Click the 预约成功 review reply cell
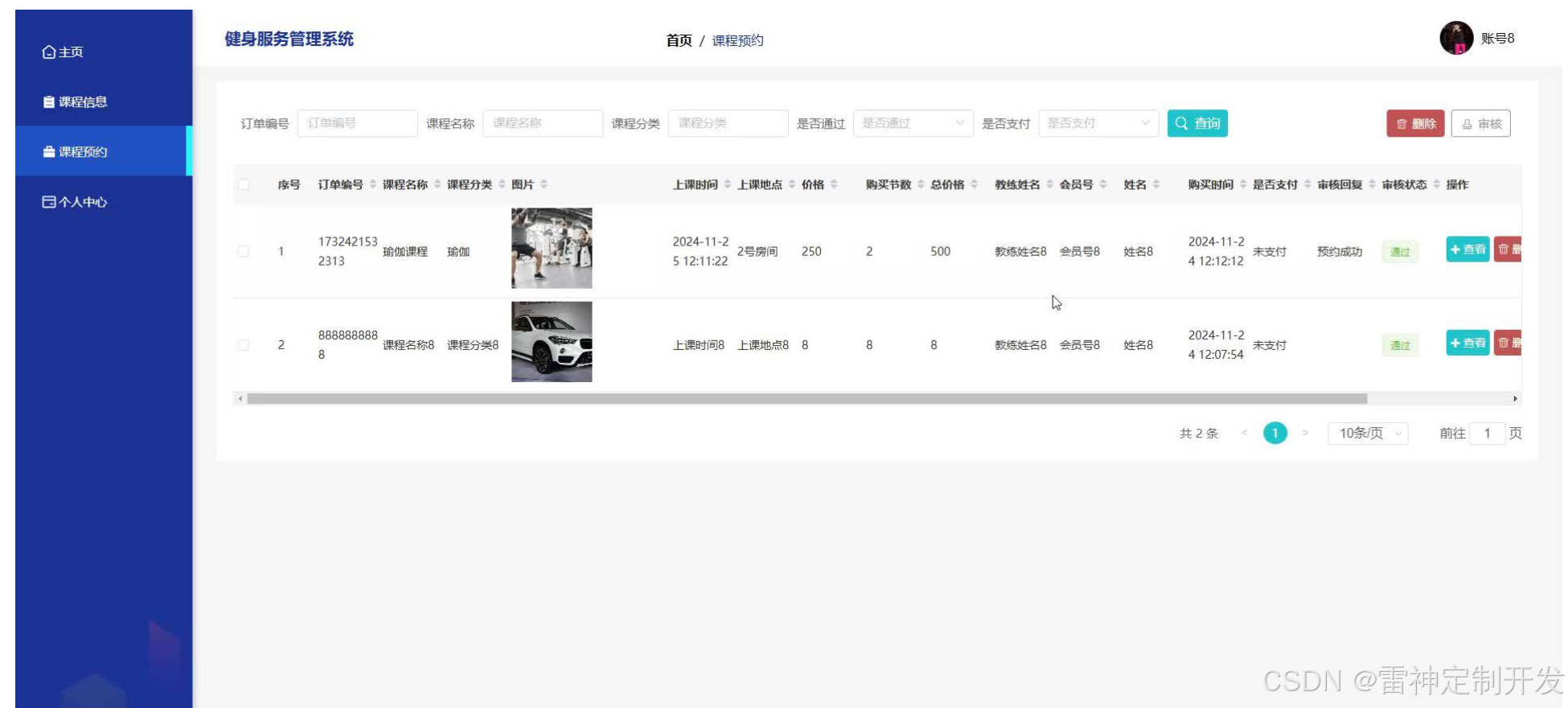Image resolution: width=1568 pixels, height=708 pixels. click(1340, 252)
